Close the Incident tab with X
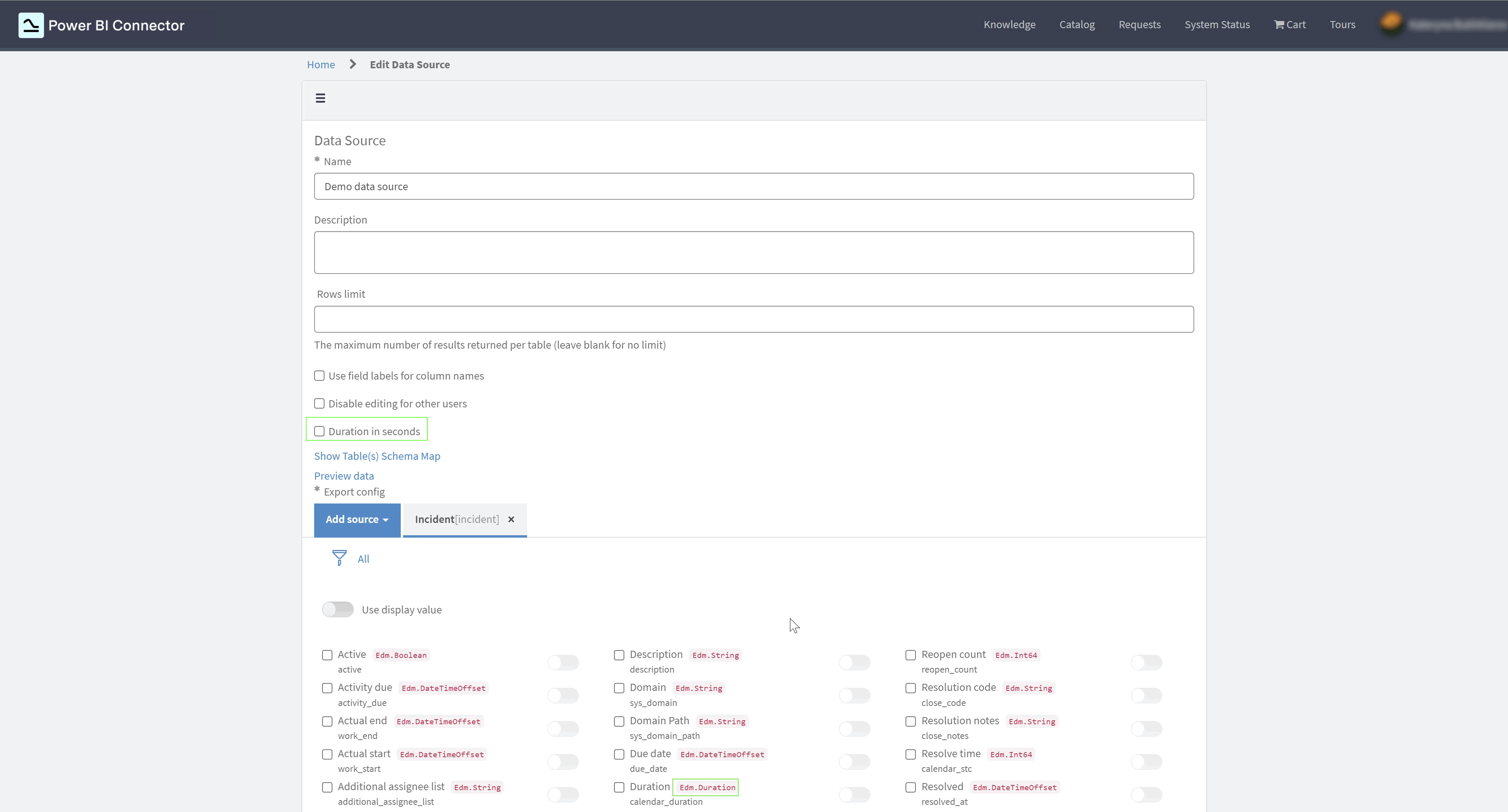 [x=511, y=519]
